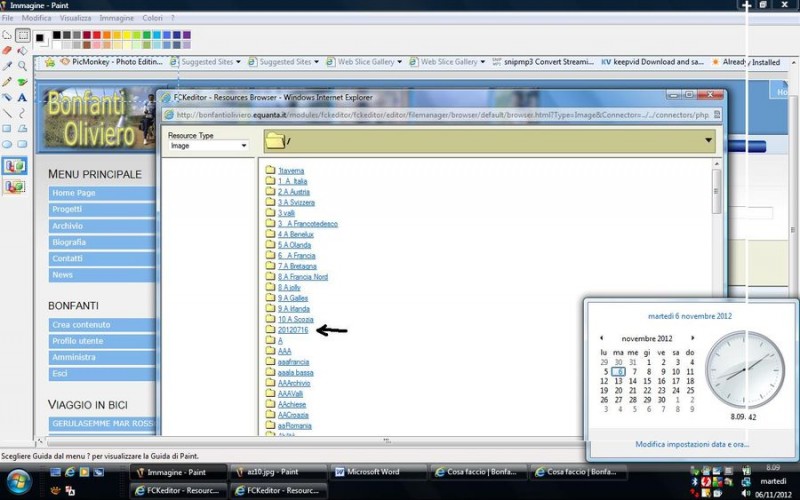Choose the Rectangular selection tool

22,35
